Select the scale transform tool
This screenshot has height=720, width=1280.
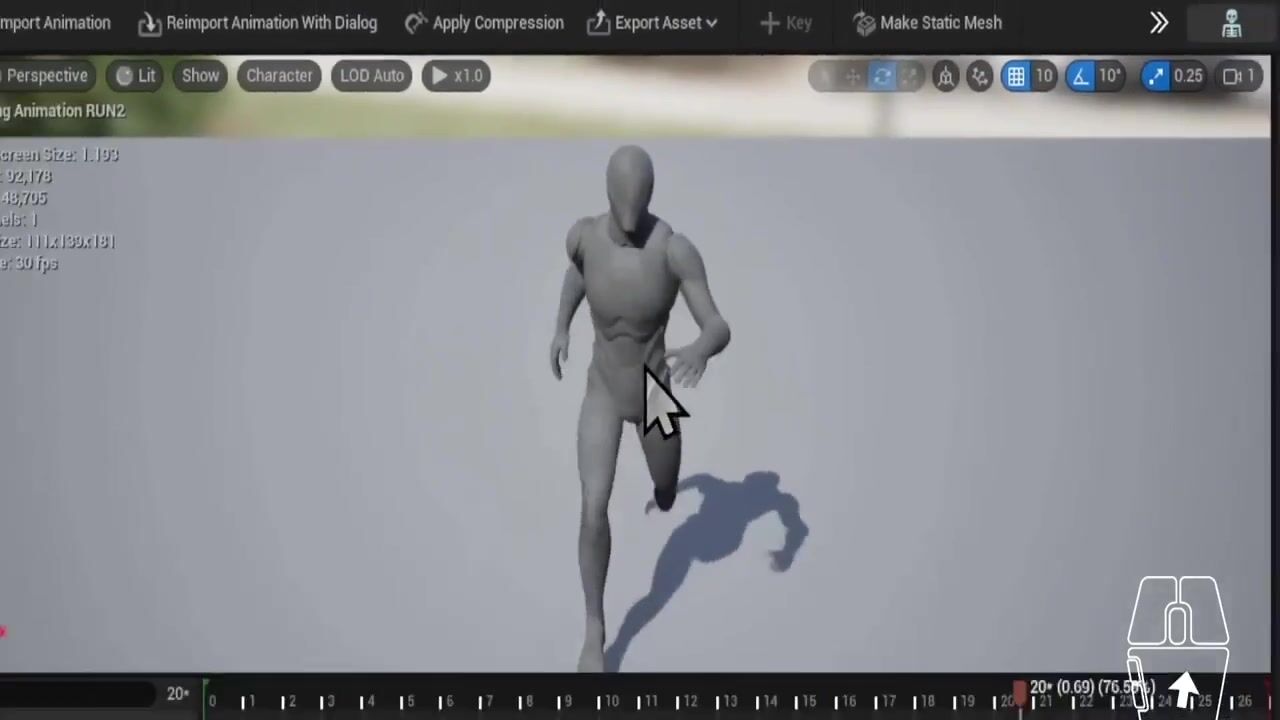[x=909, y=76]
